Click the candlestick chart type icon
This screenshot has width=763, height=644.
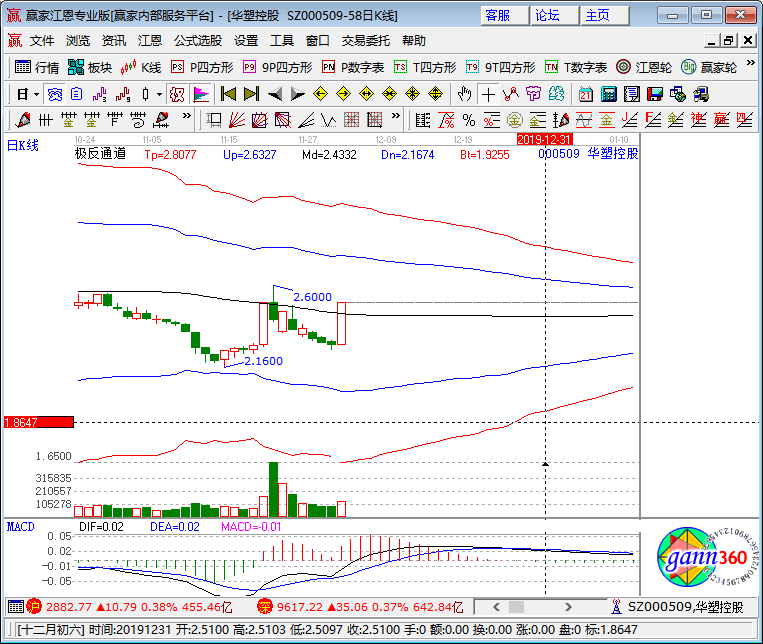point(145,94)
